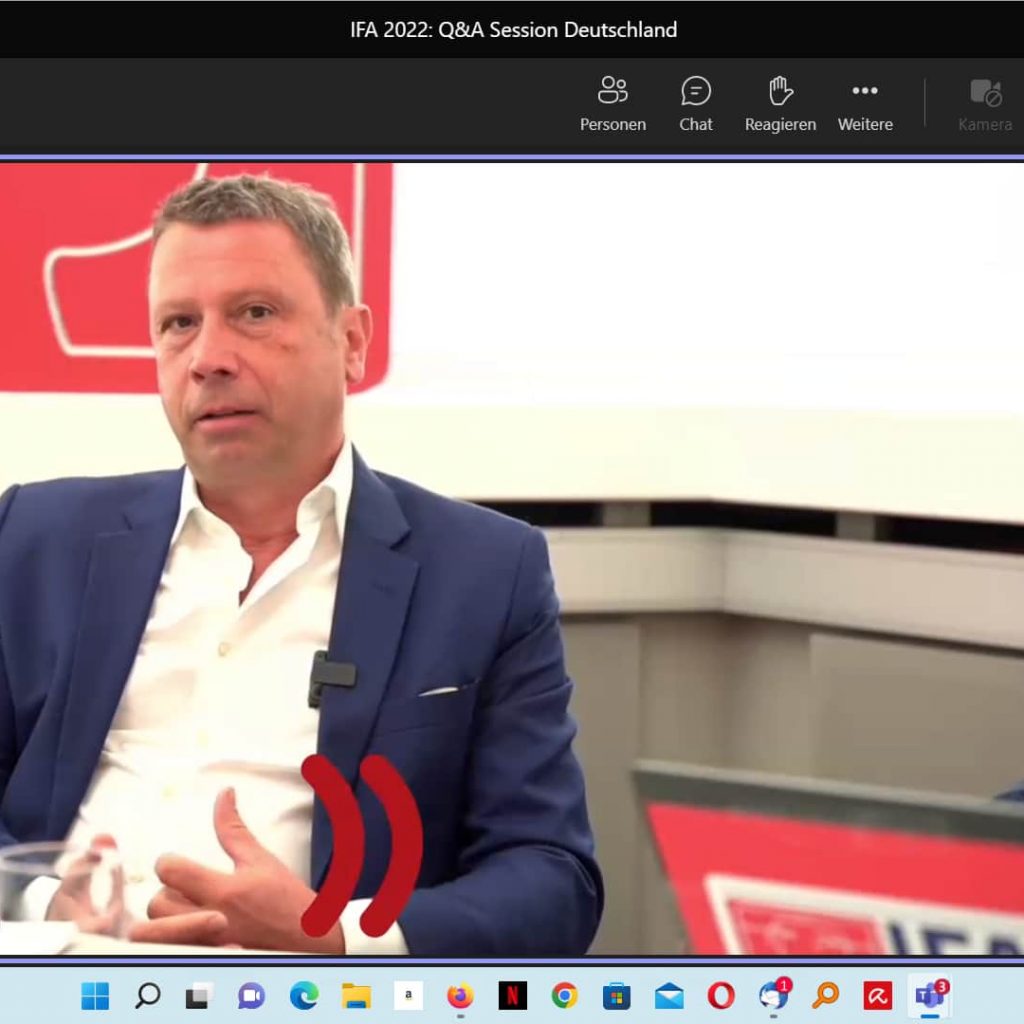The width and height of the screenshot is (1024, 1024).
Task: Open the Personen participants panel
Action: (612, 104)
